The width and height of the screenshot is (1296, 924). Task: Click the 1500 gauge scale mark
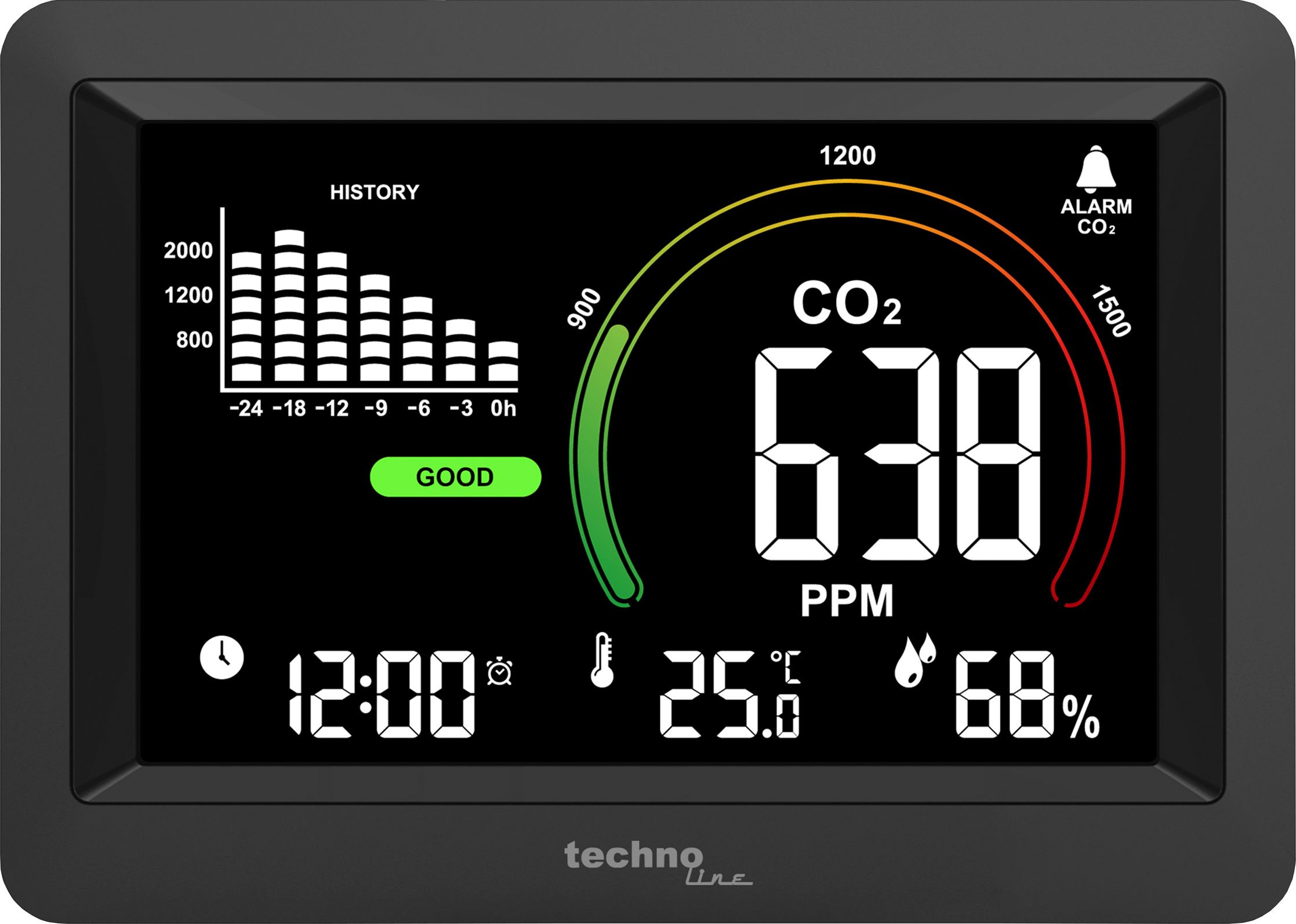click(x=1111, y=311)
